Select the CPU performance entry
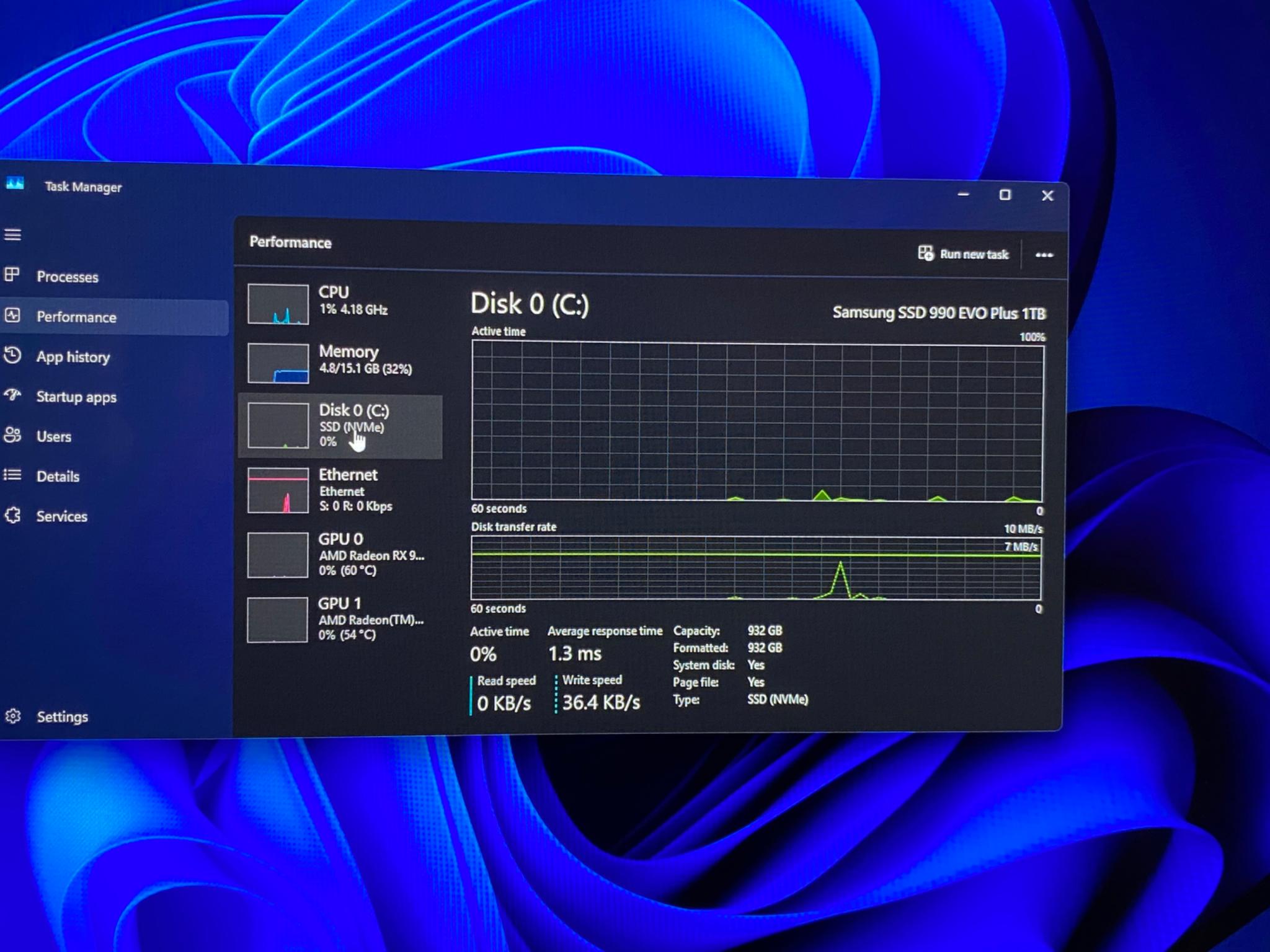 tap(341, 303)
